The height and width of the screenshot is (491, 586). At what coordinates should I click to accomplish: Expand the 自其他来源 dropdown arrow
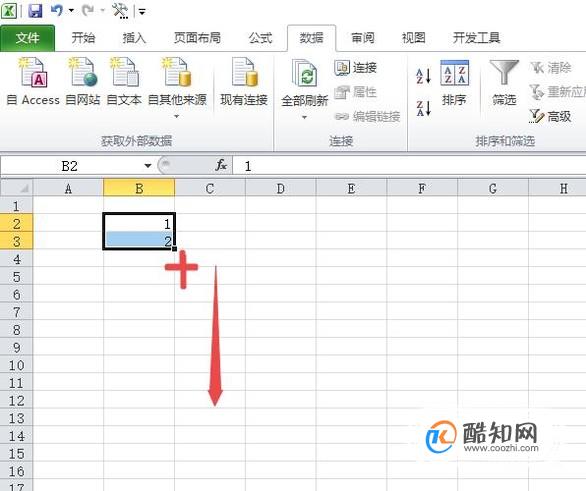tap(176, 116)
